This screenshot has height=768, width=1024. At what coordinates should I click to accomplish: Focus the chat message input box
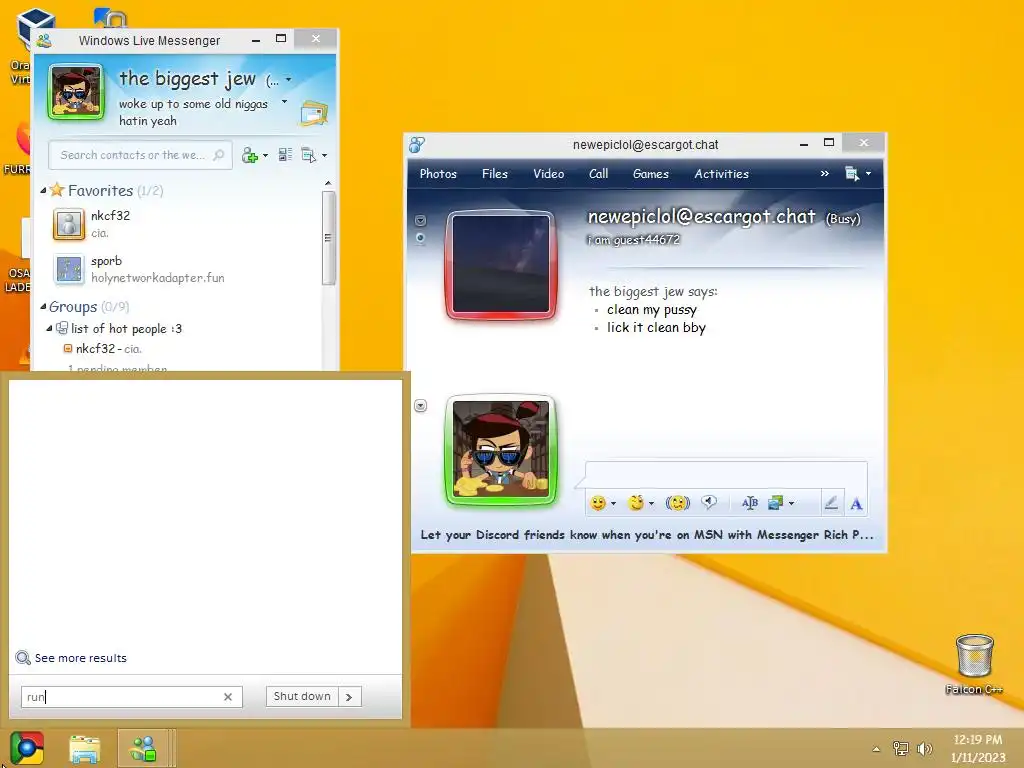tap(726, 474)
